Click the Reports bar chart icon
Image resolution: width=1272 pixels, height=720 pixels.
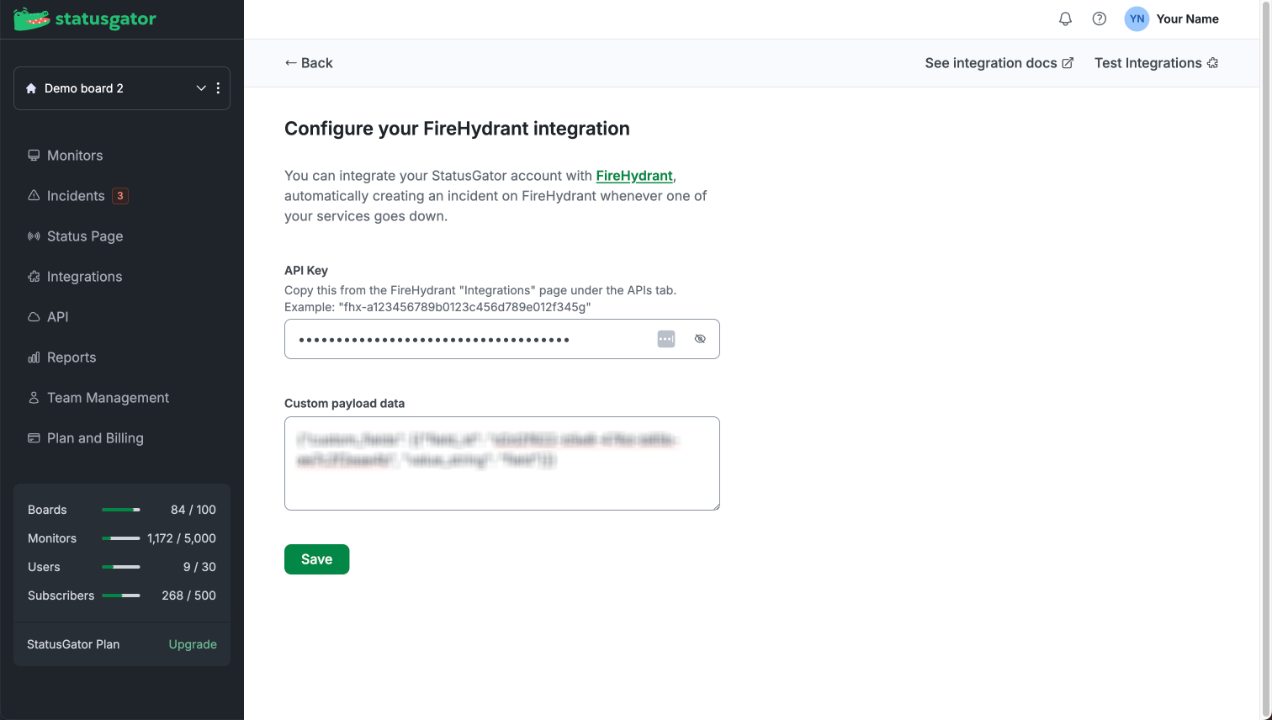pyautogui.click(x=34, y=357)
